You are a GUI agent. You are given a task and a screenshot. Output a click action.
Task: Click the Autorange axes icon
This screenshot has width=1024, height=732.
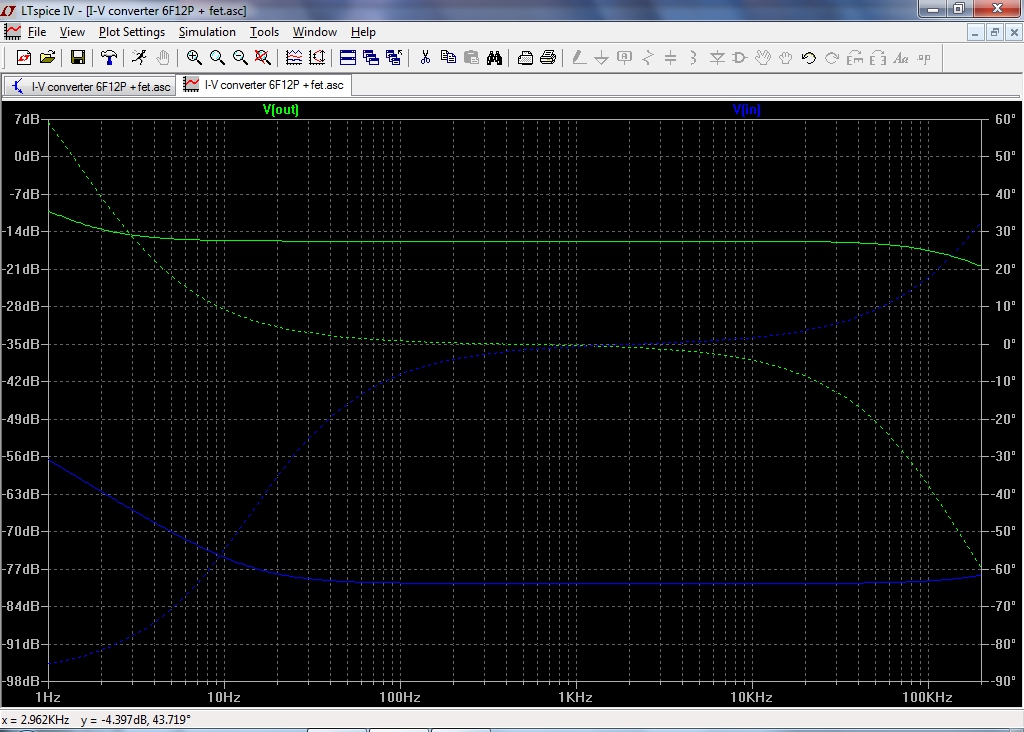click(x=317, y=58)
